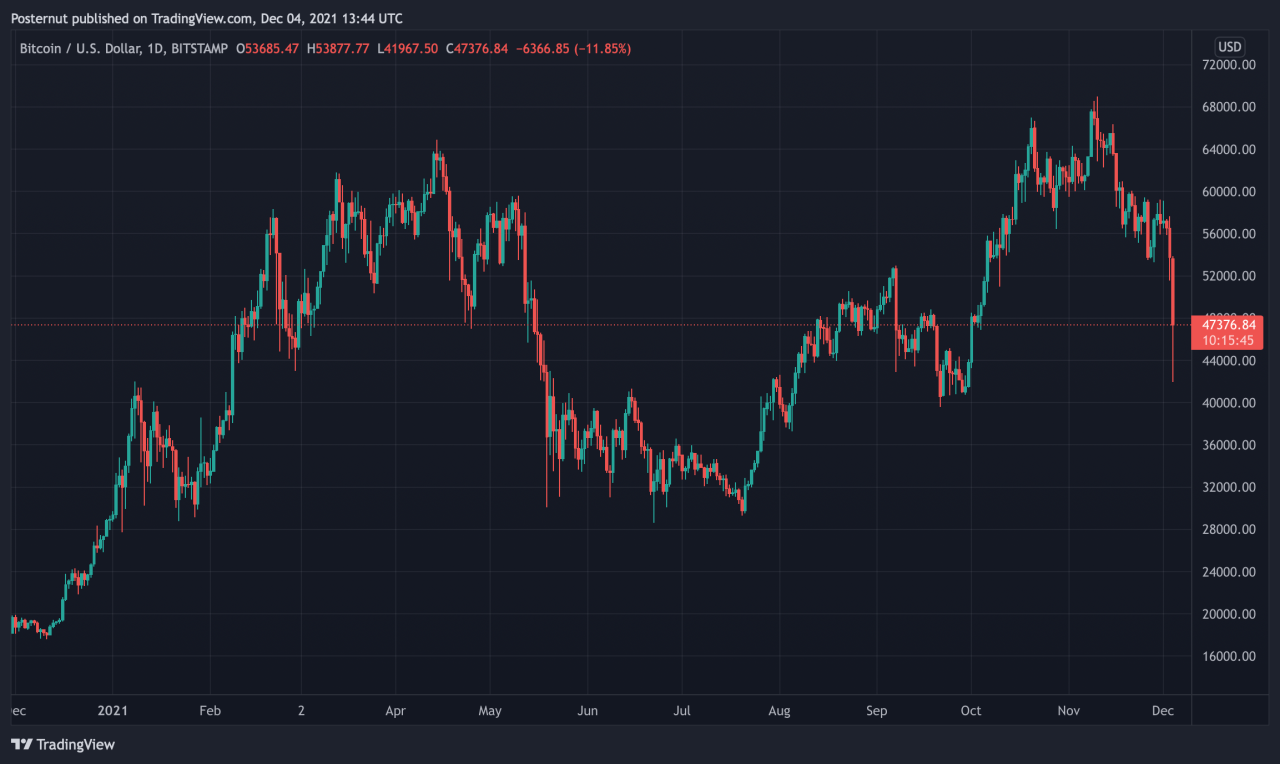
Task: Select the Apr label on time axis
Action: click(395, 711)
